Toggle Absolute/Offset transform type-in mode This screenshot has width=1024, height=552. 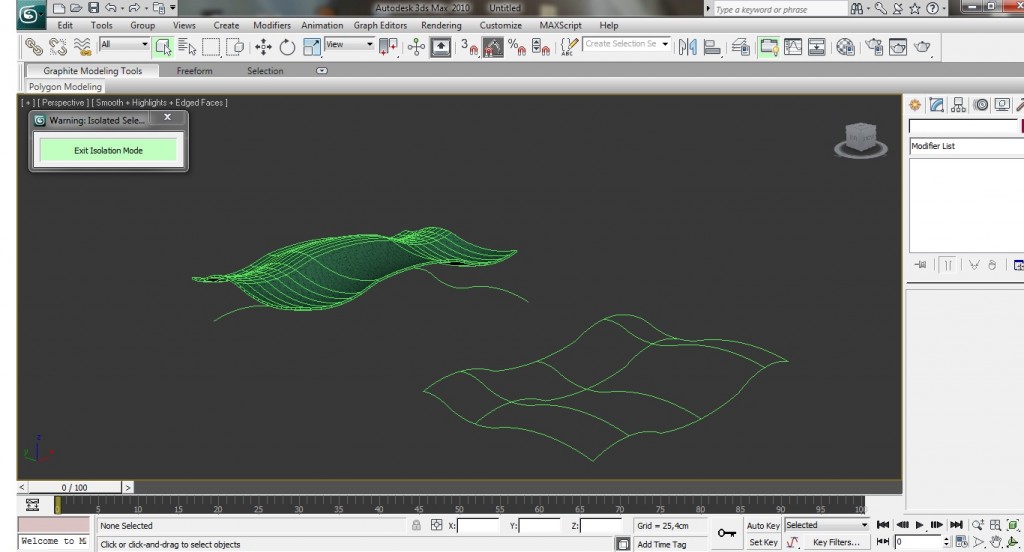[436, 525]
